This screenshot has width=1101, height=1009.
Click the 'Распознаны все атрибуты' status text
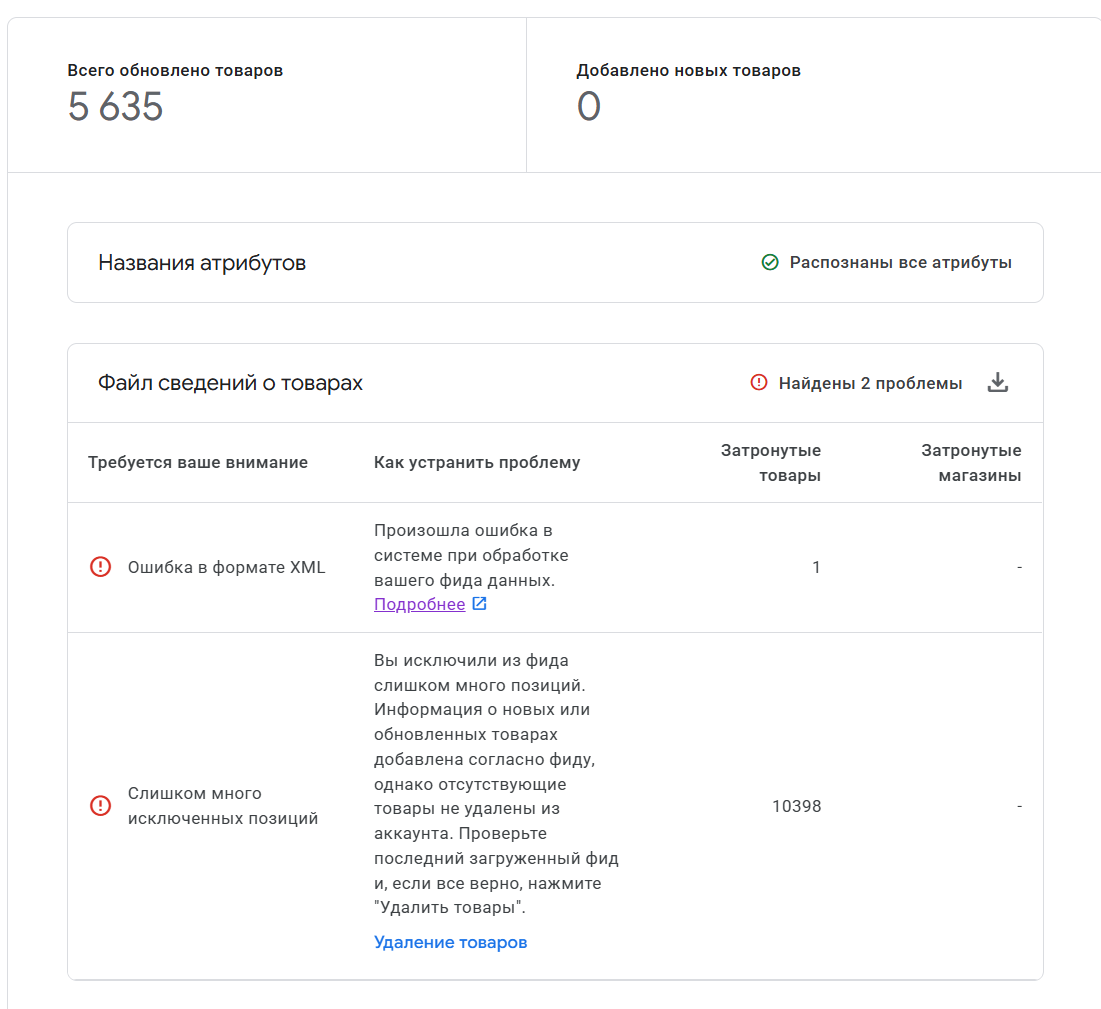[900, 263]
